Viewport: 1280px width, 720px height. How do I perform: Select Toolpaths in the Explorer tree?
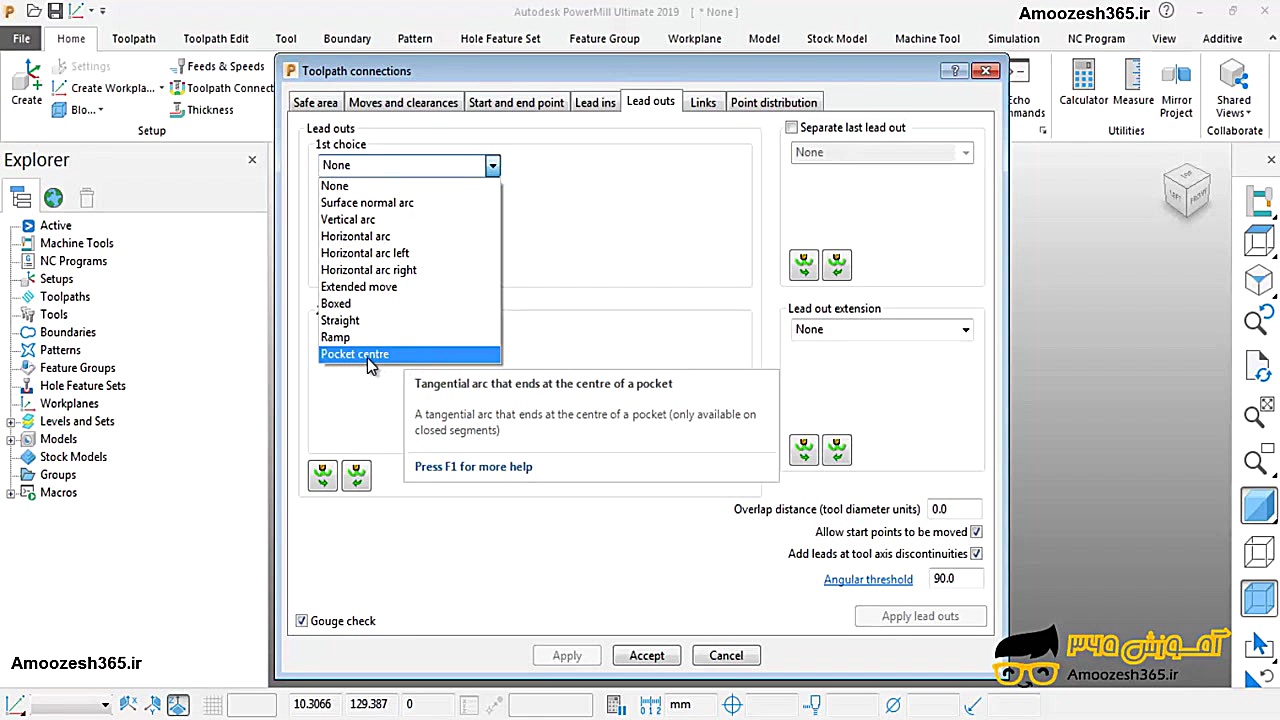pyautogui.click(x=65, y=297)
